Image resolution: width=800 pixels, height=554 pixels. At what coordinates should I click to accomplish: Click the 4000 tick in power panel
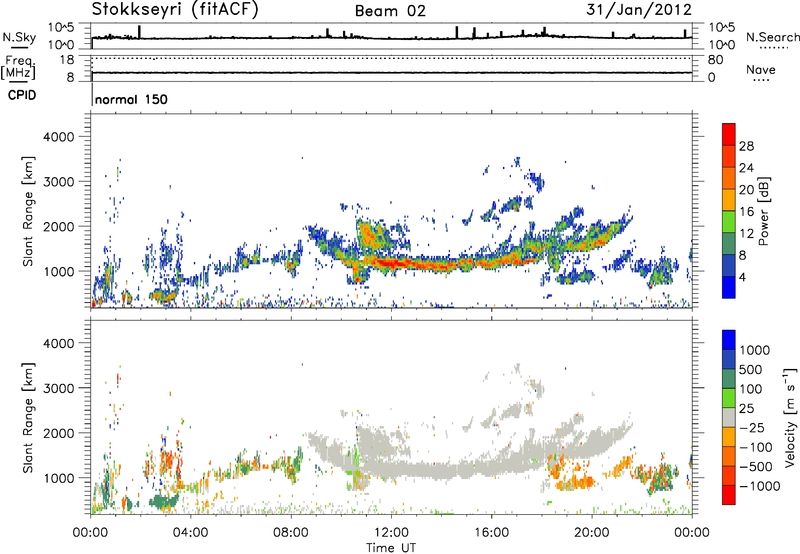(59, 137)
